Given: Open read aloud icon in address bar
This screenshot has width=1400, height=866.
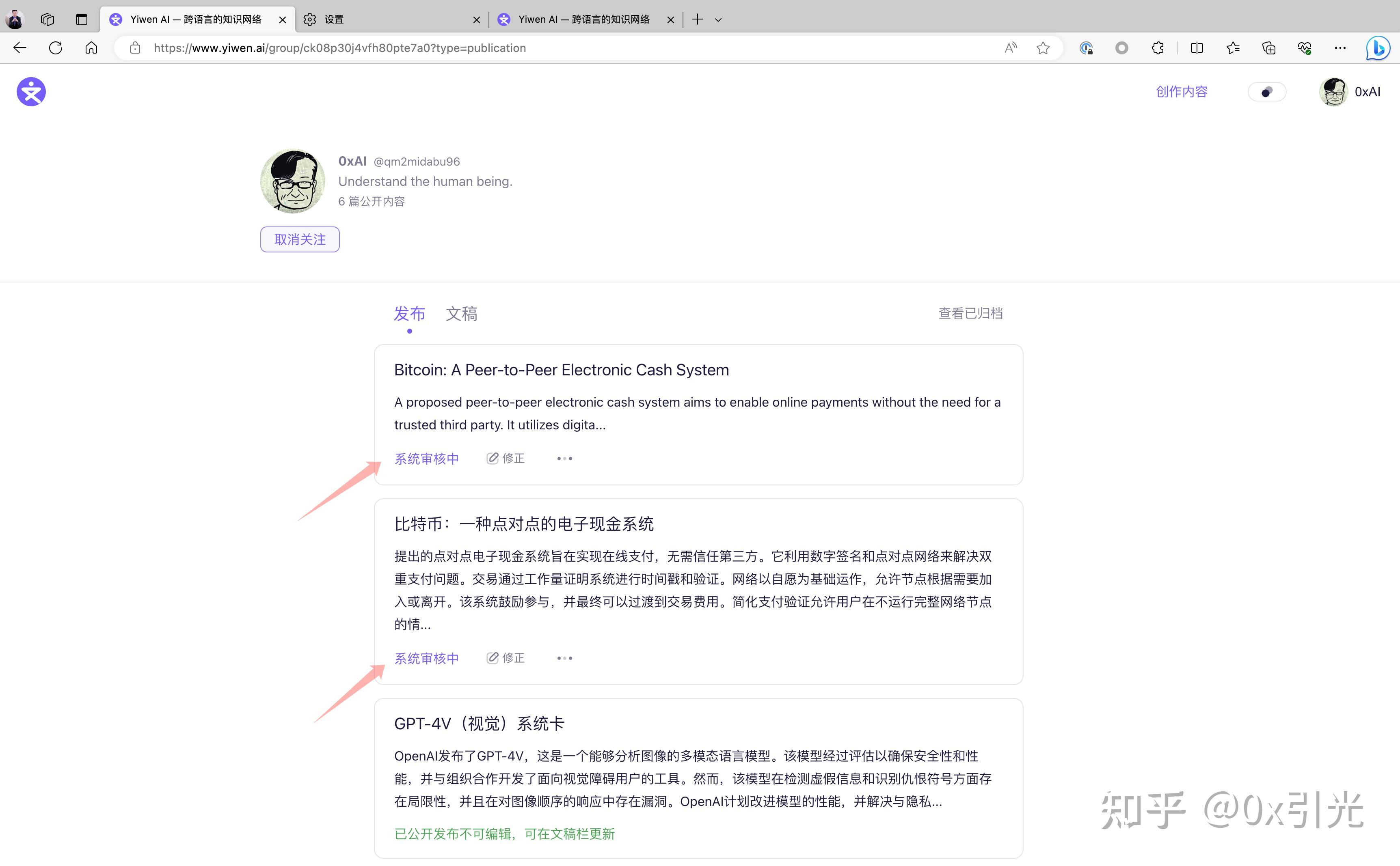Looking at the screenshot, I should click(x=1011, y=48).
